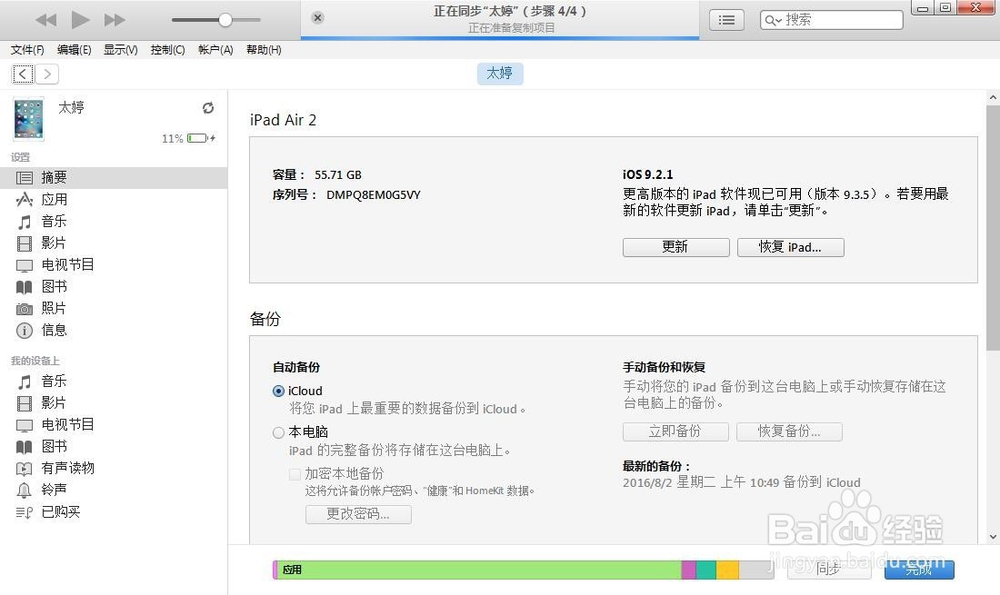Click the serial number DMPQ8EM0G5VY

(x=374, y=195)
